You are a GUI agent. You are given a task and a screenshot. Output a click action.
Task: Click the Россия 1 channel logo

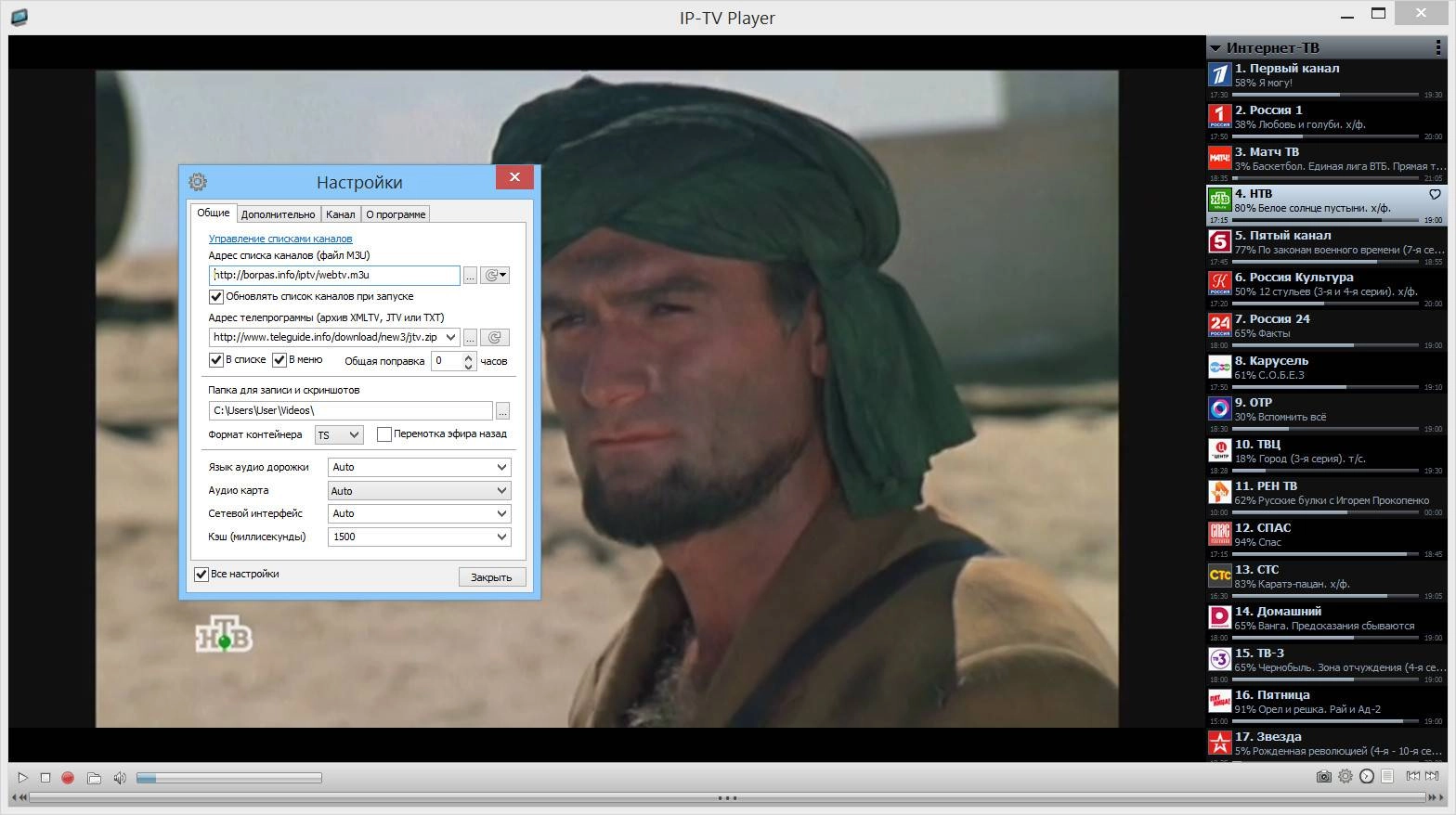(1219, 116)
